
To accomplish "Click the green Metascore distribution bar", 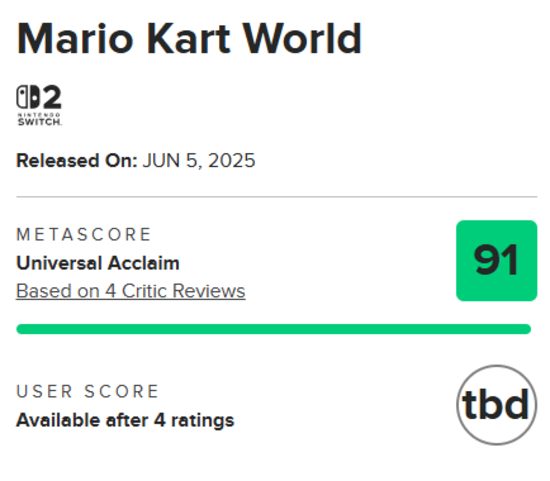I will 274,329.
